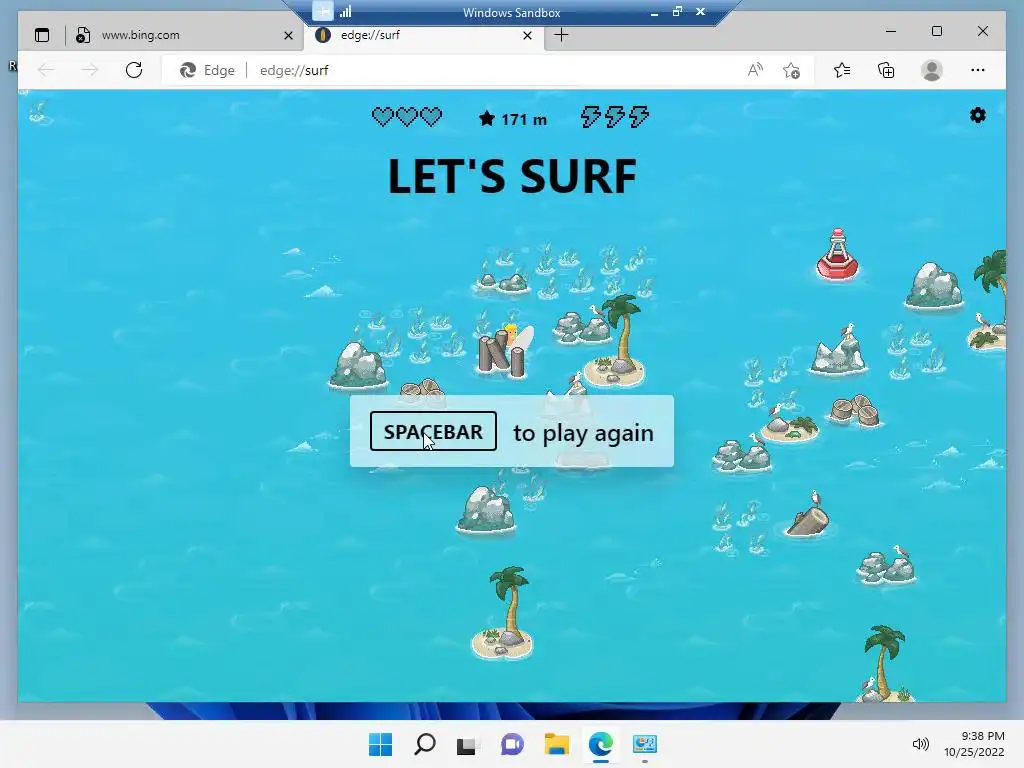Open File Explorer from the taskbar
The height and width of the screenshot is (768, 1024).
tap(556, 744)
